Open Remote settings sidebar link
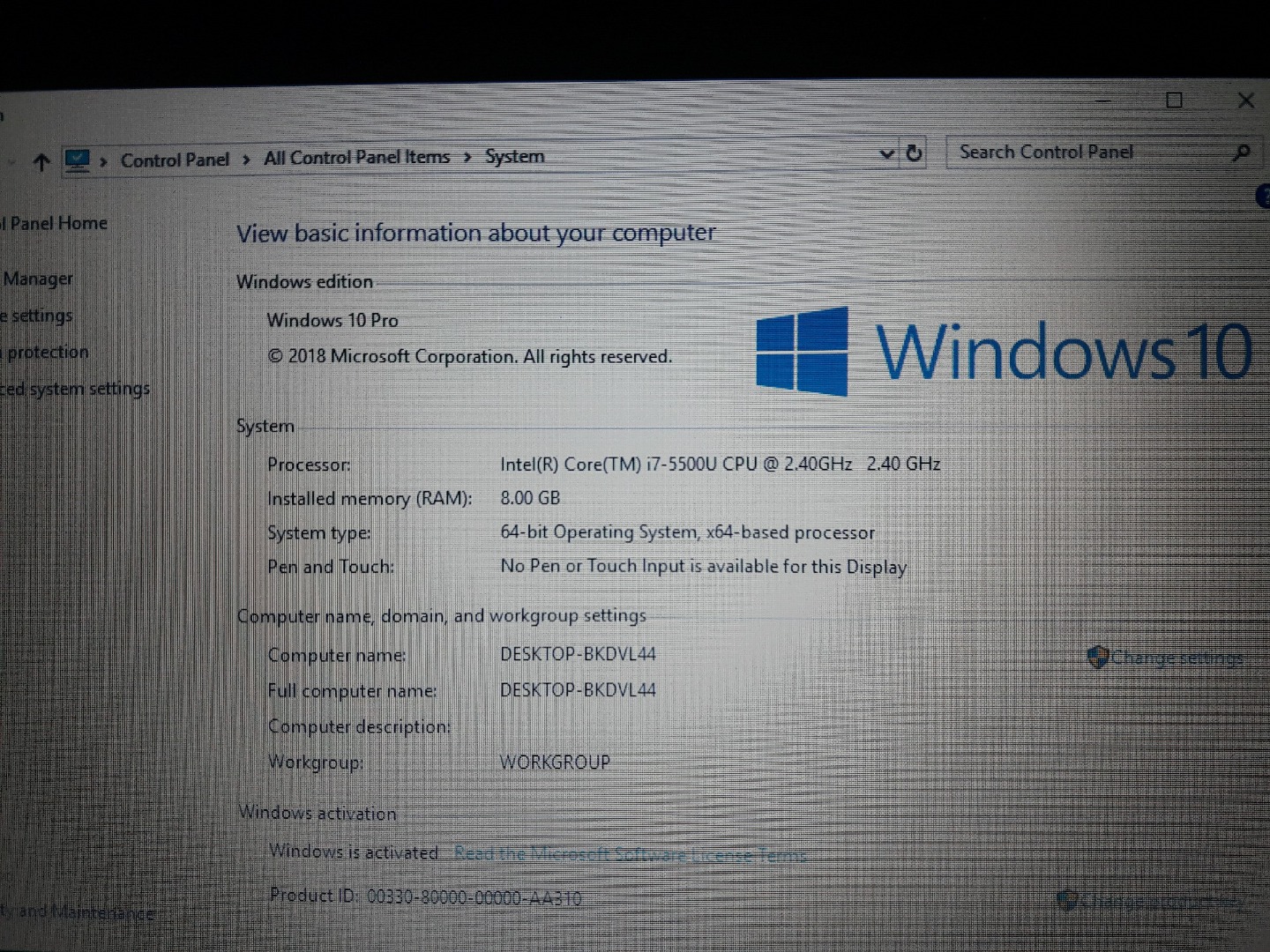1270x952 pixels. 37,316
